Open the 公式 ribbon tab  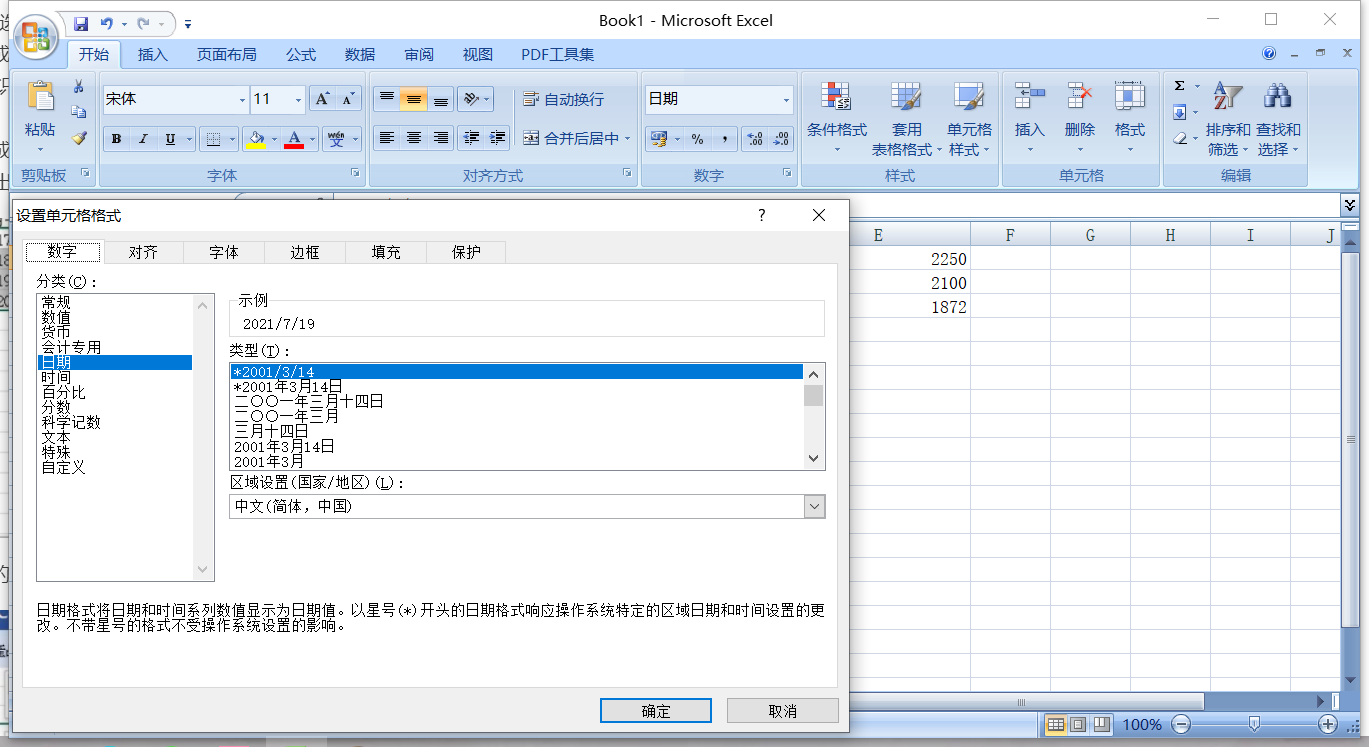pyautogui.click(x=301, y=55)
